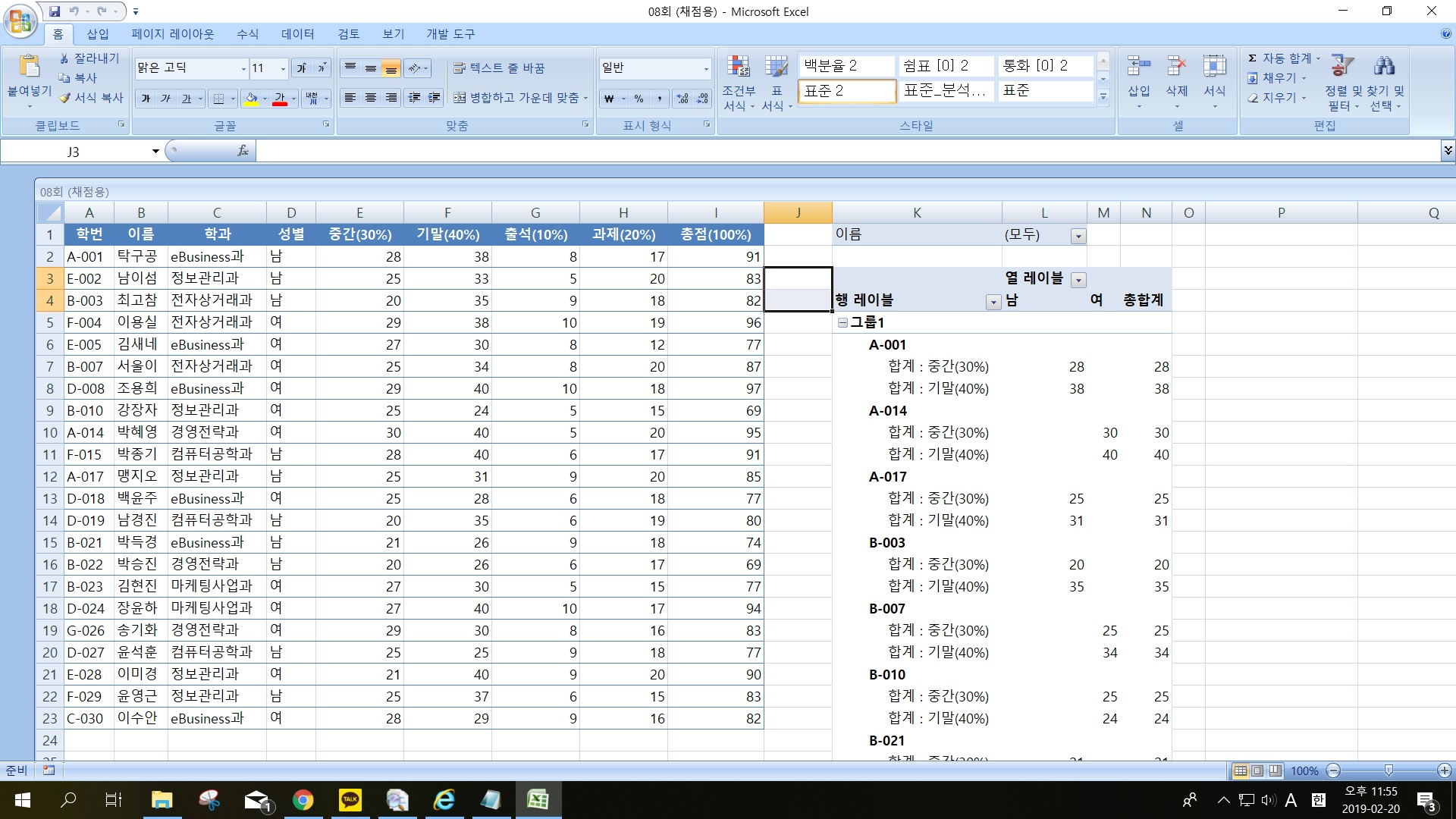
Task: Toggle bold formatting (가)
Action: [146, 99]
